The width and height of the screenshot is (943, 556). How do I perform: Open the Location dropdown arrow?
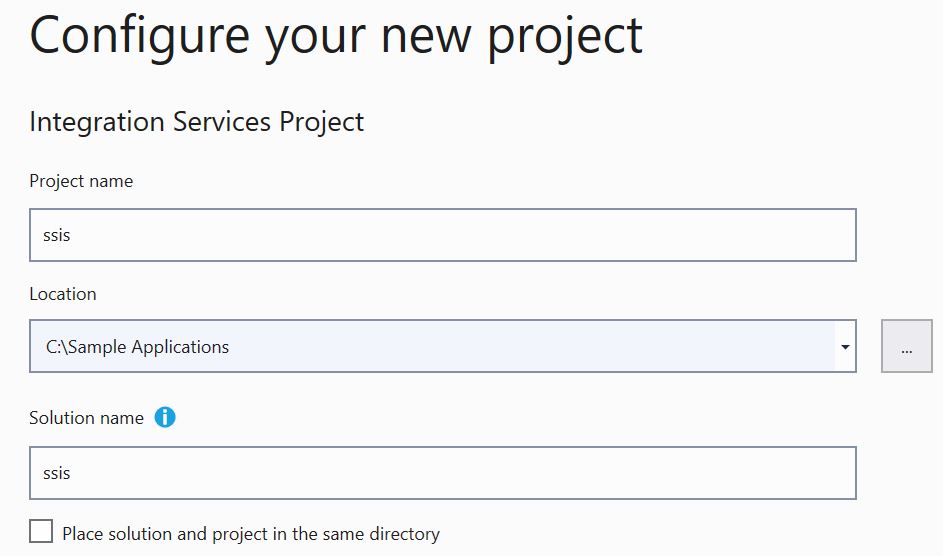pyautogui.click(x=845, y=347)
